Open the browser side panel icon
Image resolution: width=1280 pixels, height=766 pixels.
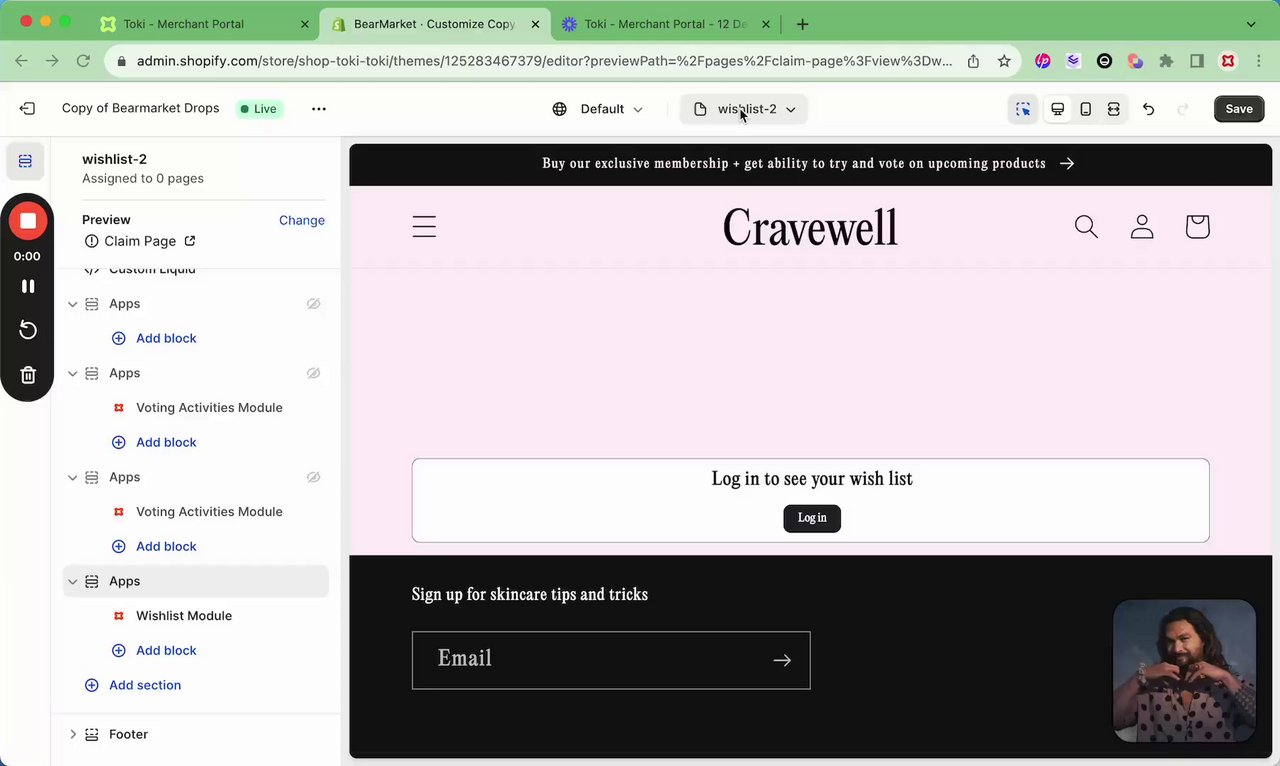point(1197,61)
